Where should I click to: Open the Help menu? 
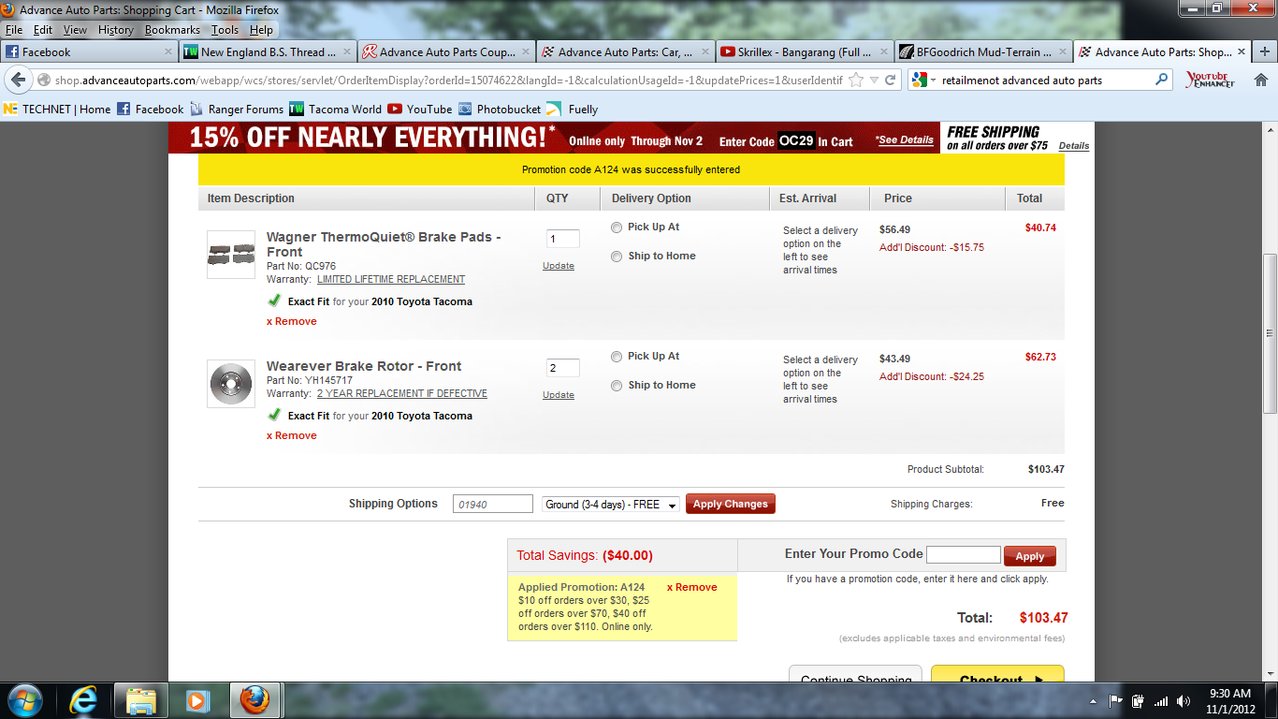[261, 30]
